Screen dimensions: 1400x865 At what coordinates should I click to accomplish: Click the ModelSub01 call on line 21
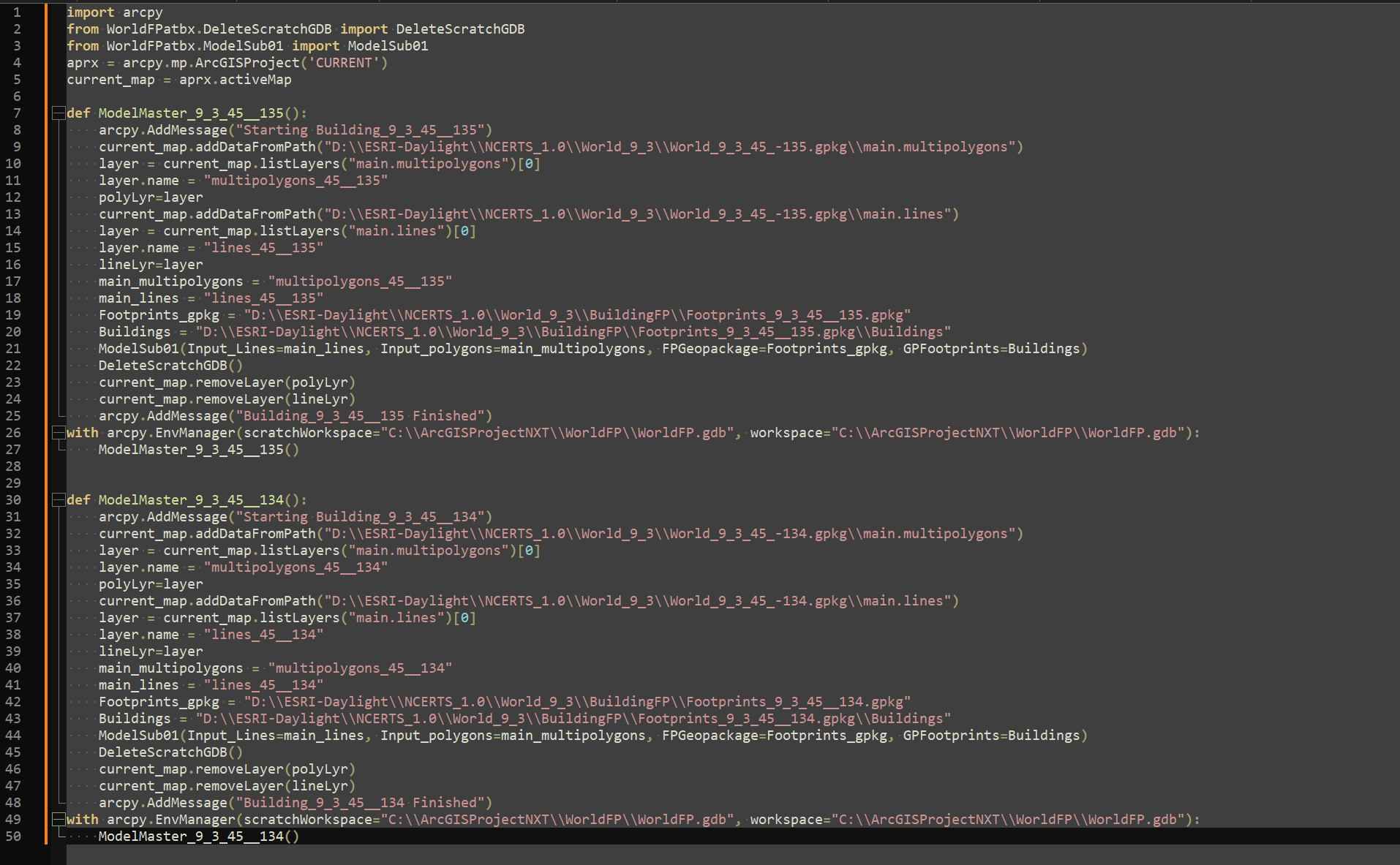pos(138,348)
